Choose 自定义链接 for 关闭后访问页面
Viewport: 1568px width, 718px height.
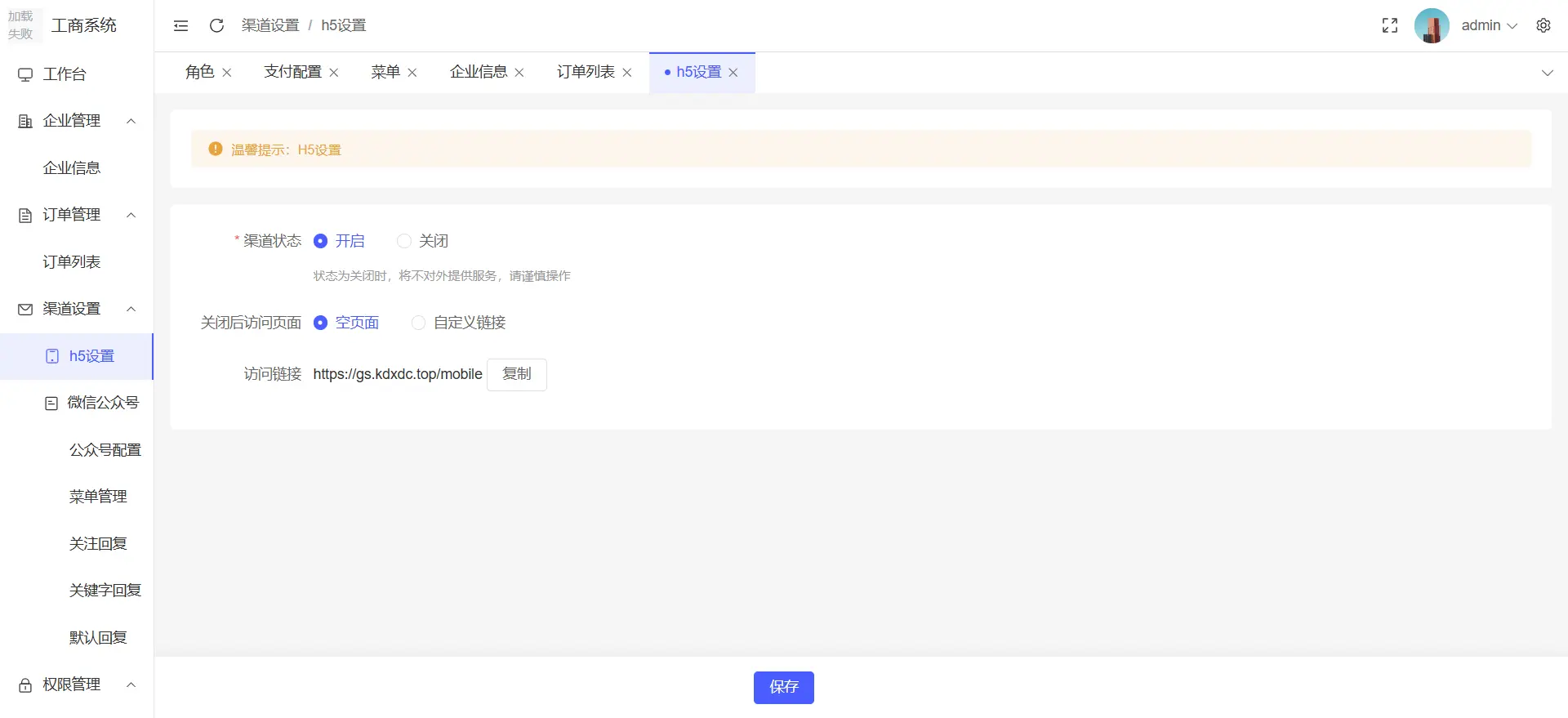(x=459, y=323)
